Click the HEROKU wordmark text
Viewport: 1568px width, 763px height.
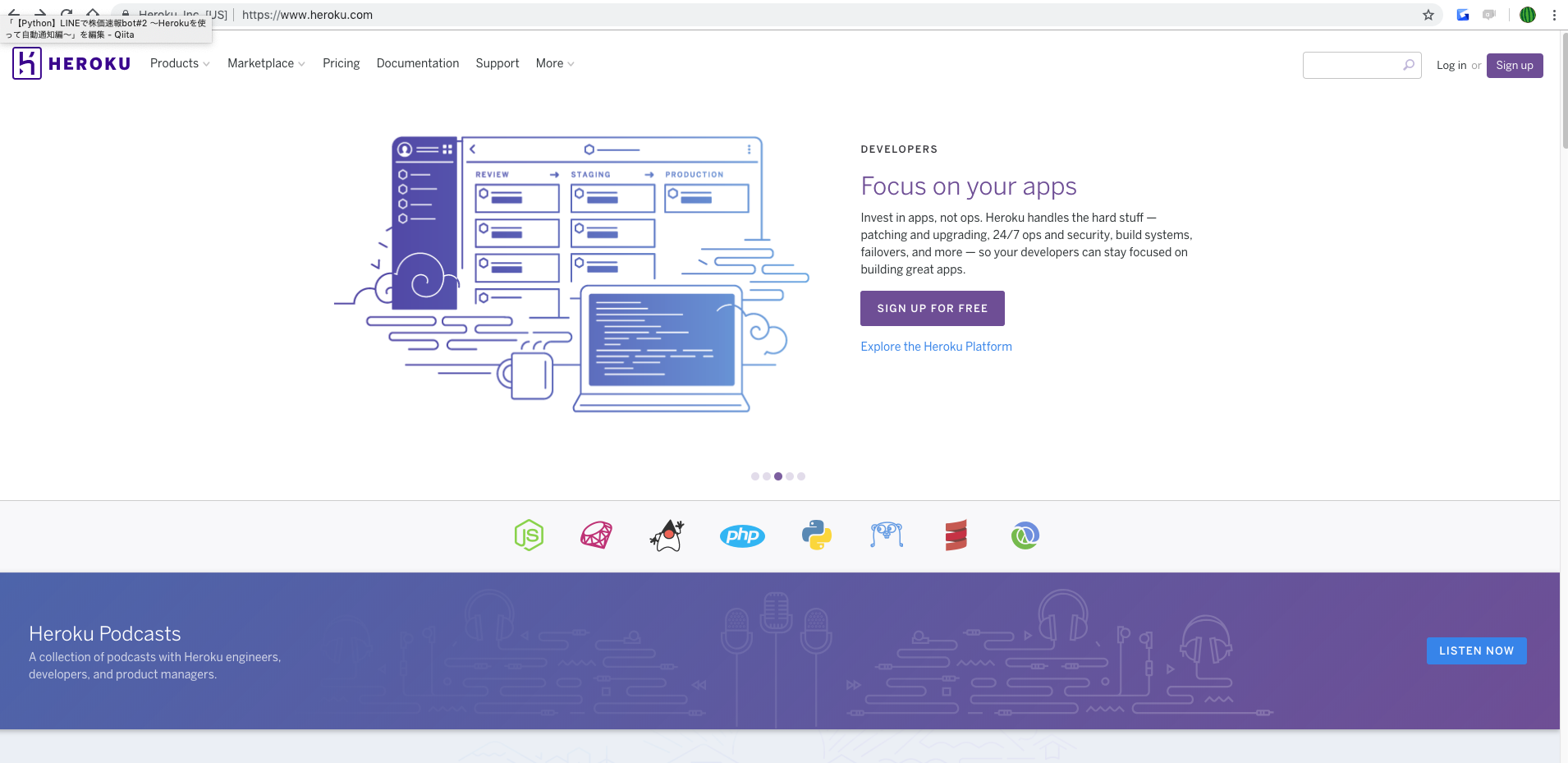coord(89,64)
